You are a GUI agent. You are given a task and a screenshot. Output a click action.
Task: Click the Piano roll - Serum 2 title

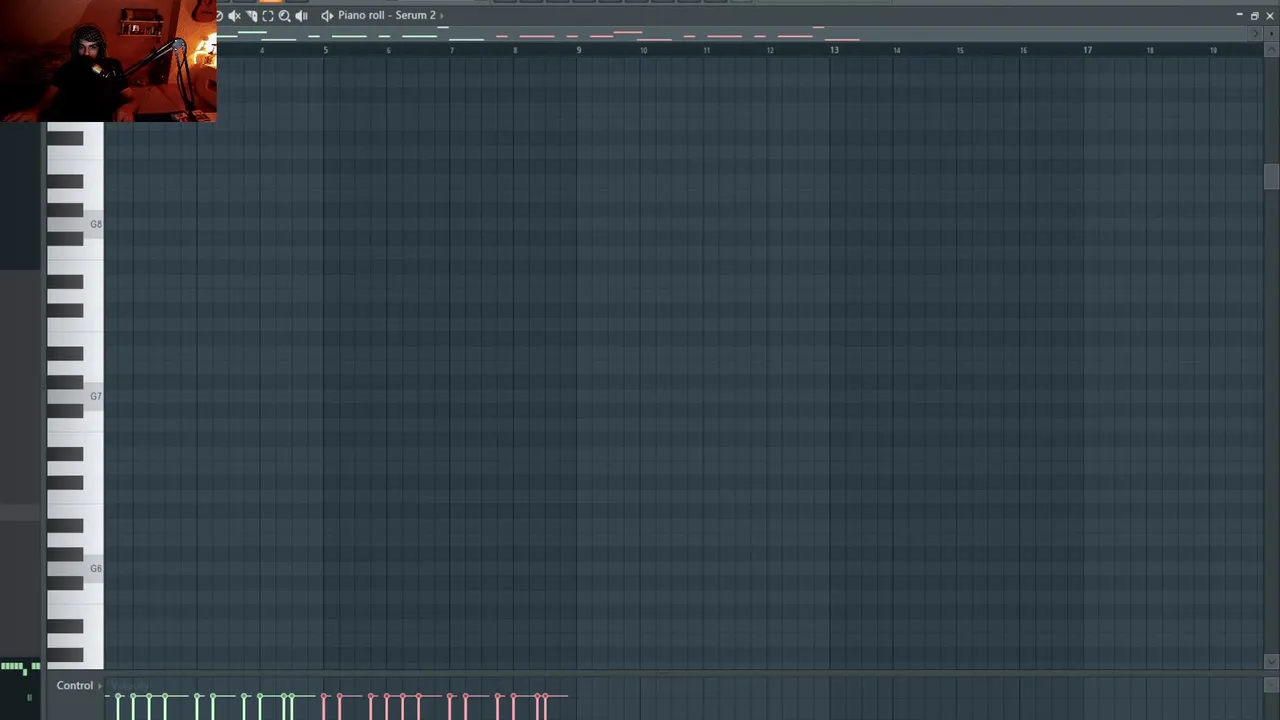click(x=387, y=15)
